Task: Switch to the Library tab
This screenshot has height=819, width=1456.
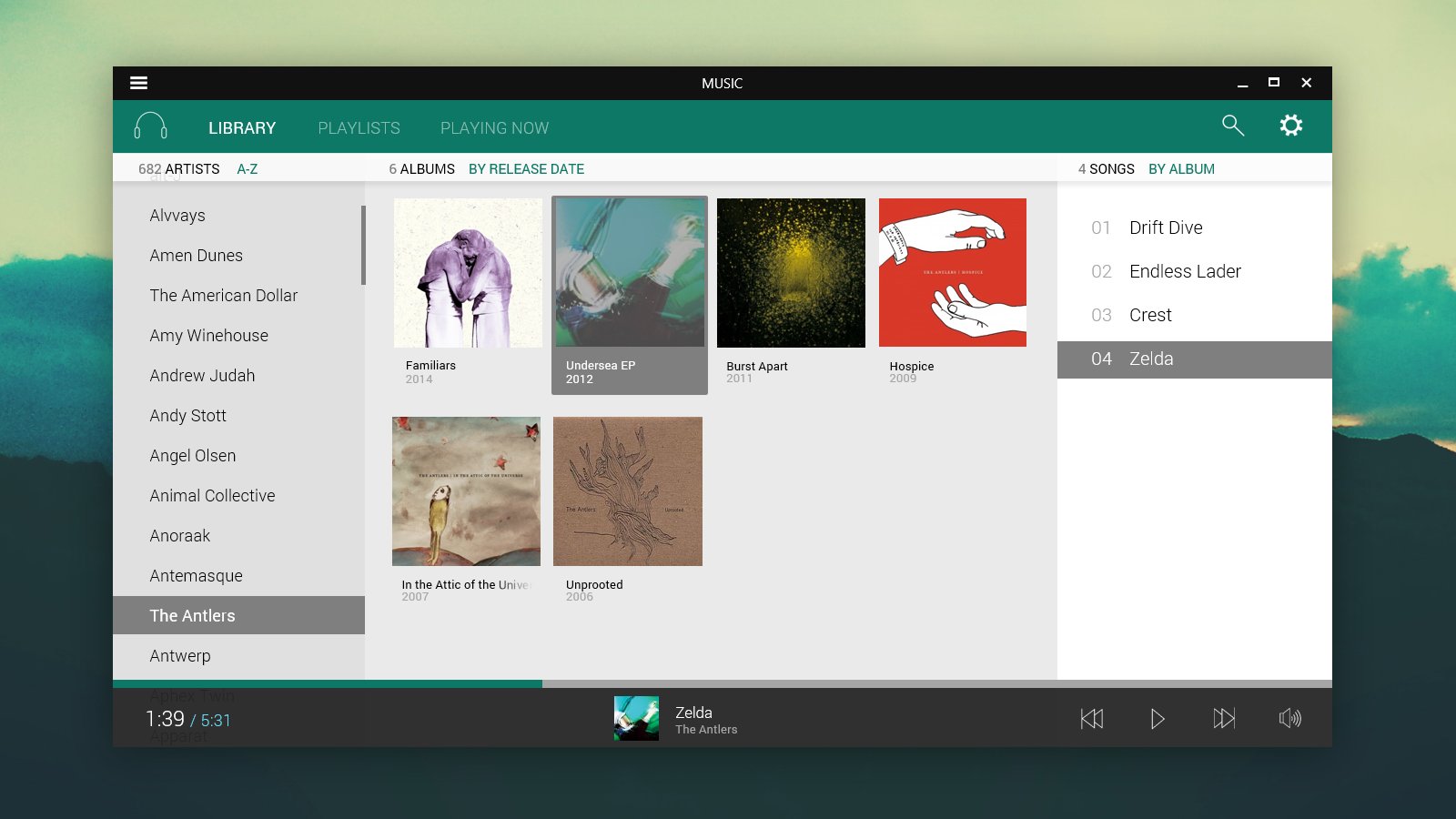Action: 242,128
